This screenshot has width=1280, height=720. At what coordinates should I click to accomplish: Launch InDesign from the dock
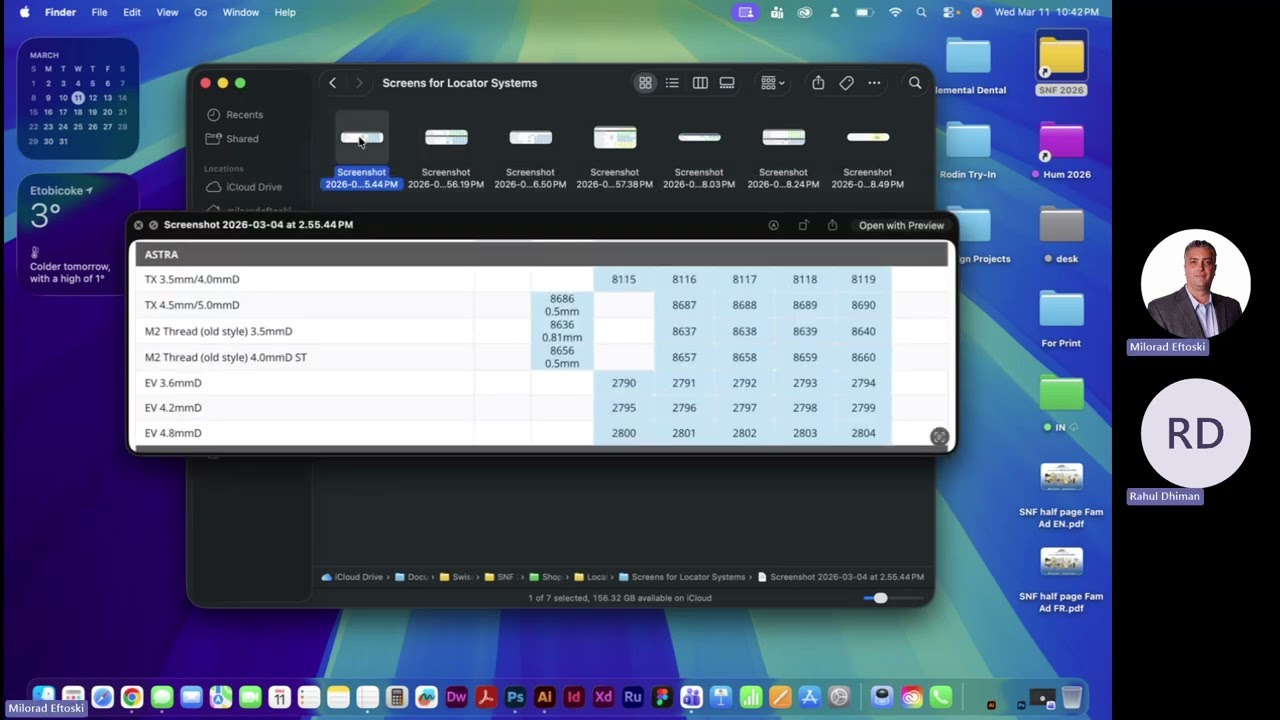tap(574, 697)
